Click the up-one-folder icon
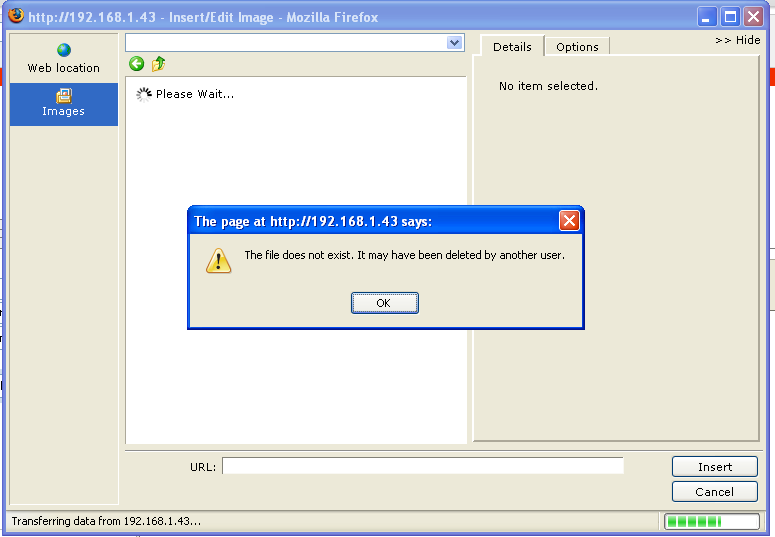775x537 pixels. pos(158,64)
